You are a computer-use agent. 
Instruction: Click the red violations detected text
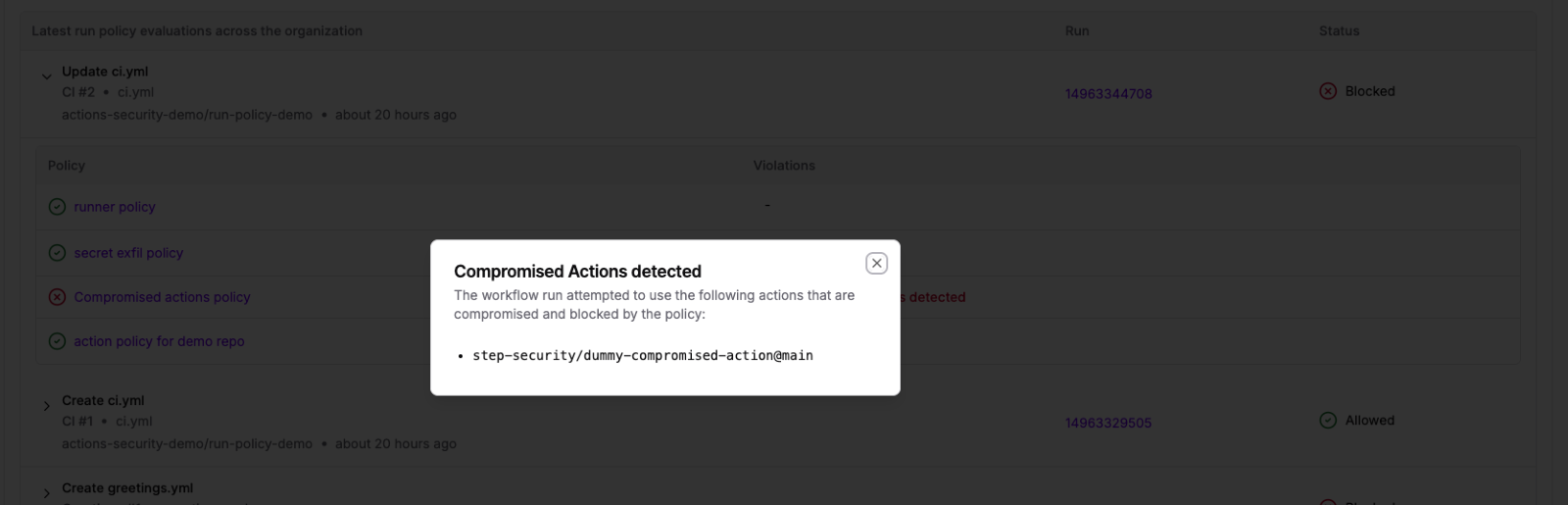tap(933, 297)
